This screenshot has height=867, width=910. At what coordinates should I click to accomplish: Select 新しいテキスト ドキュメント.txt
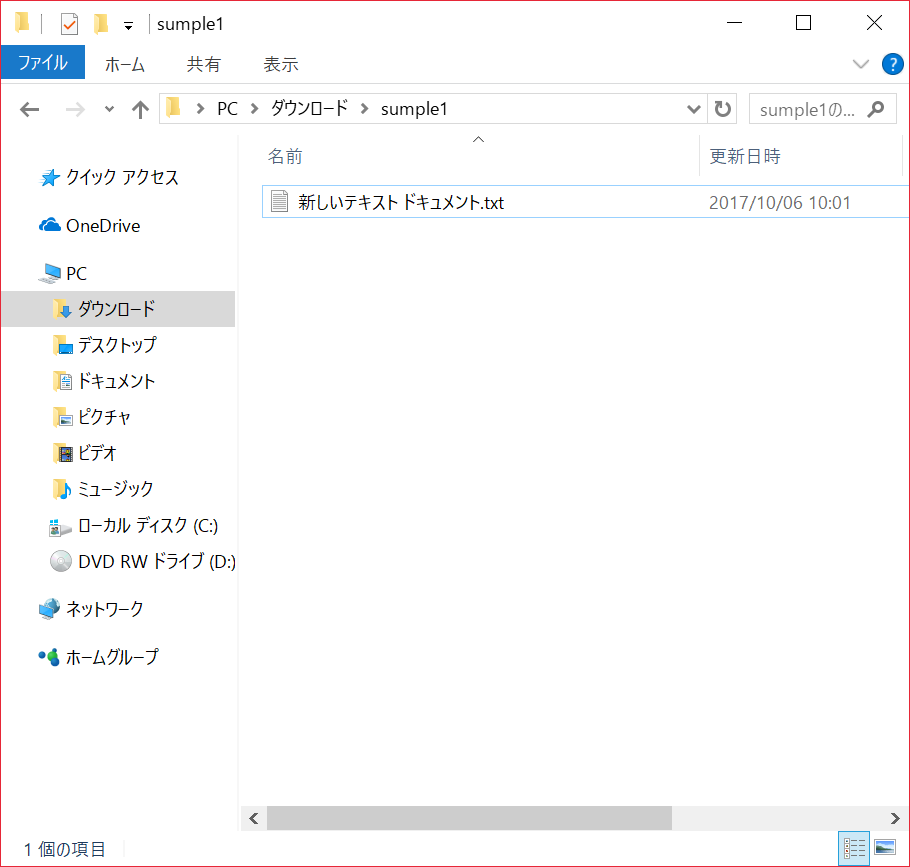pyautogui.click(x=400, y=202)
